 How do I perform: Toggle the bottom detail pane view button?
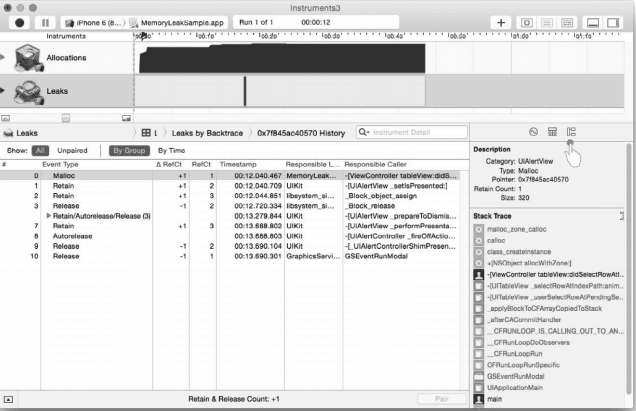click(x=594, y=21)
